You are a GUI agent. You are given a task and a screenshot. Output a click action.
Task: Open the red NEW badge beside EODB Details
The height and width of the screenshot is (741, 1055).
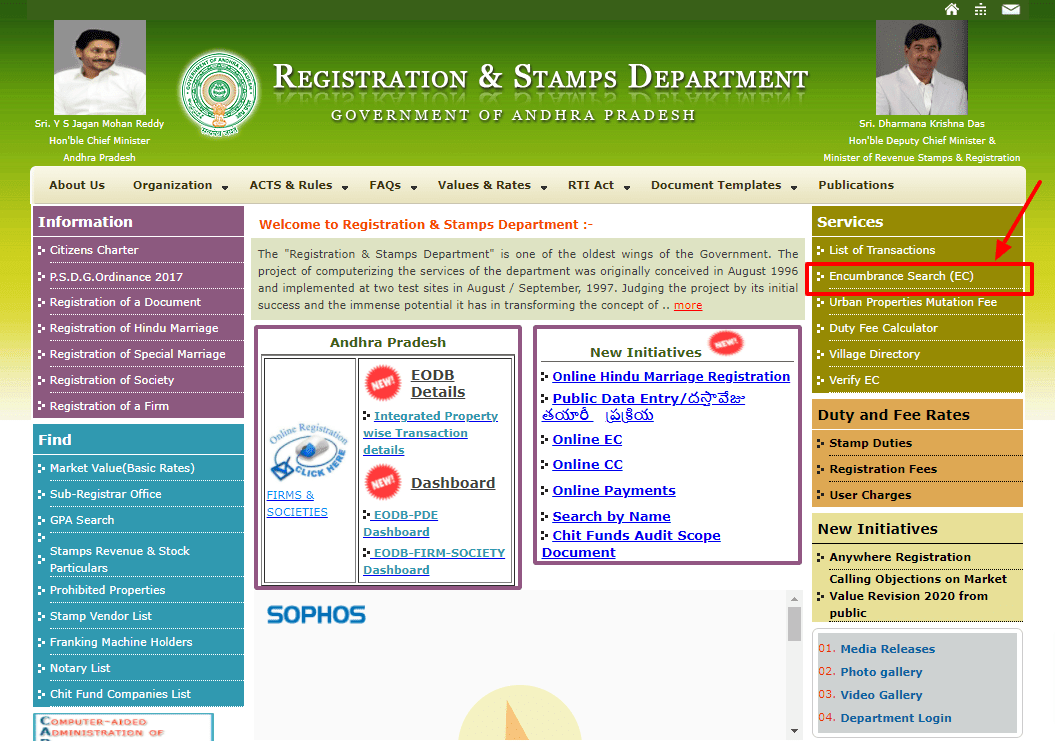click(383, 383)
